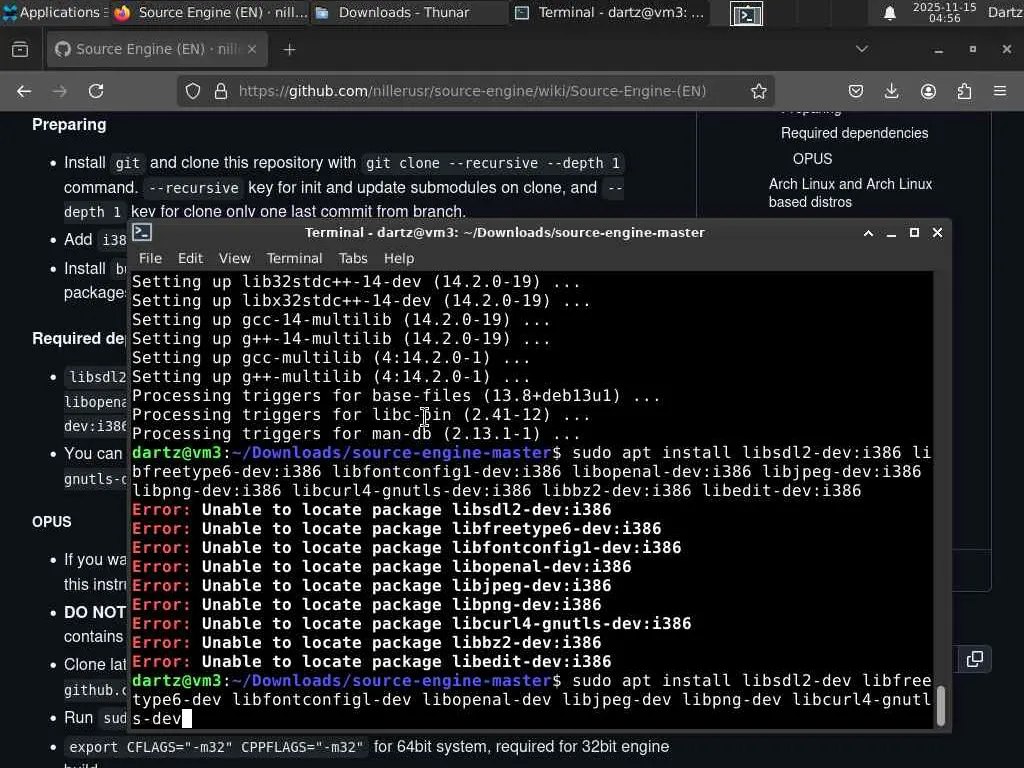Go back to previous page in Firefox
The height and width of the screenshot is (768, 1024).
tap(24, 91)
